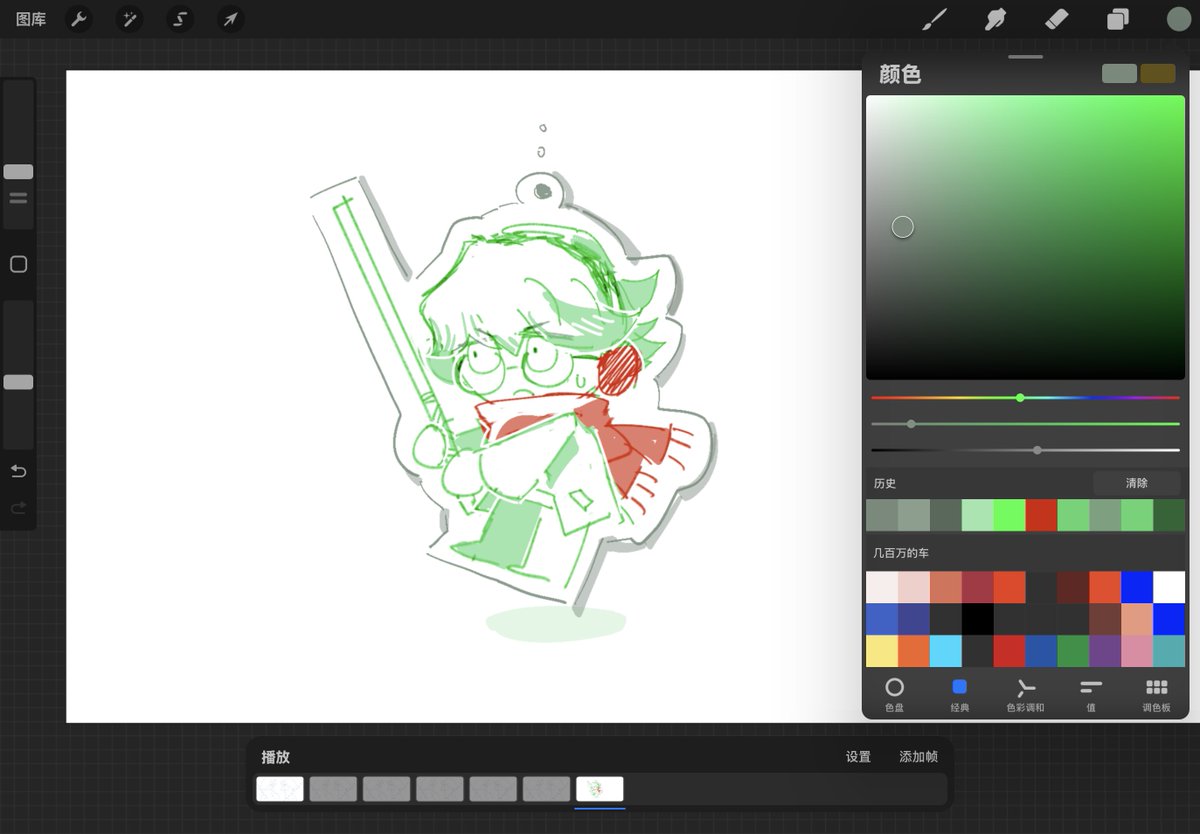The width and height of the screenshot is (1200, 834).
Task: Choose the indigo palette swatch
Action: 914,619
